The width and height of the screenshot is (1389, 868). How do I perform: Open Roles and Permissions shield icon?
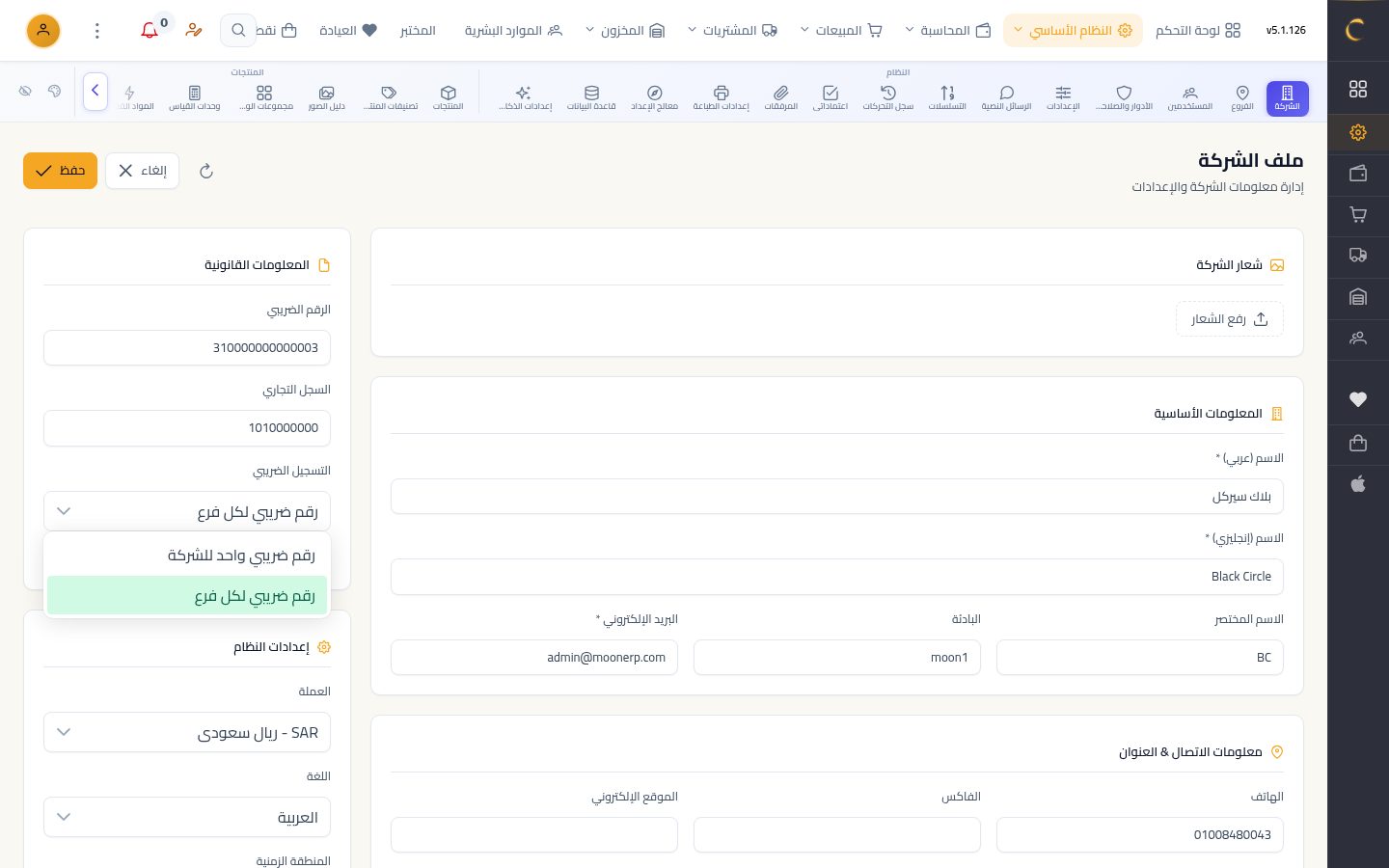1124,97
